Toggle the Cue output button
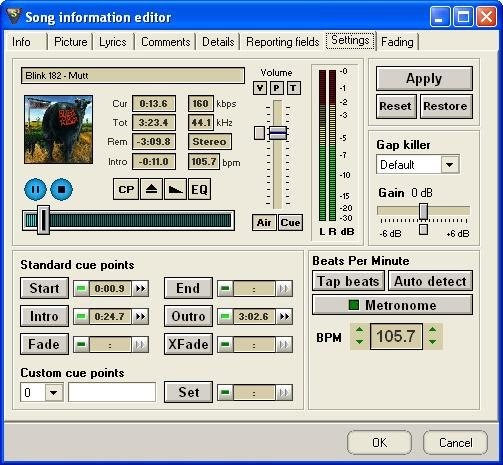Viewport: 503px width, 465px height. point(290,222)
